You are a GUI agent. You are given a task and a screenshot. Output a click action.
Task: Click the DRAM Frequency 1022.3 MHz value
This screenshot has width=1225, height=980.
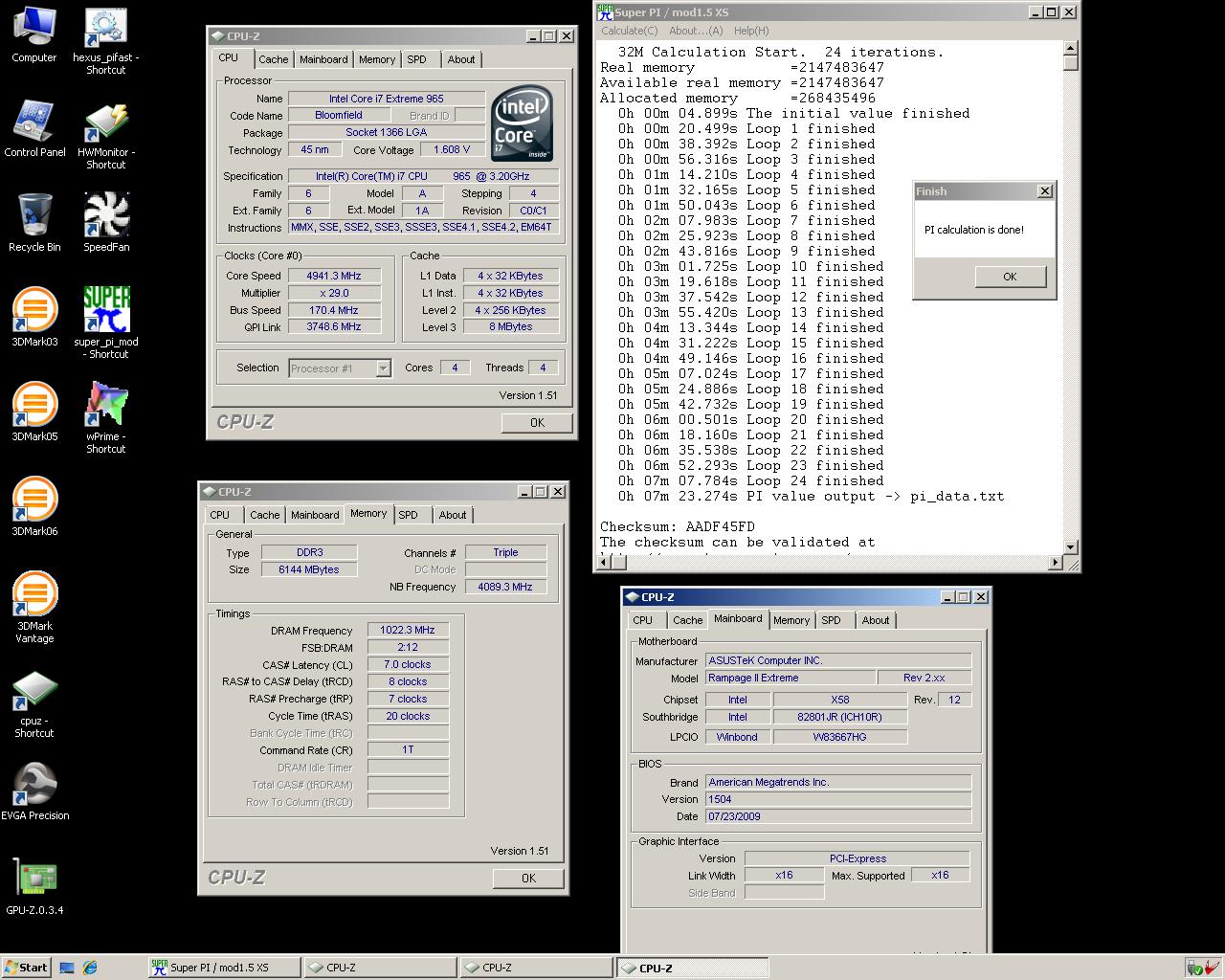[x=408, y=630]
